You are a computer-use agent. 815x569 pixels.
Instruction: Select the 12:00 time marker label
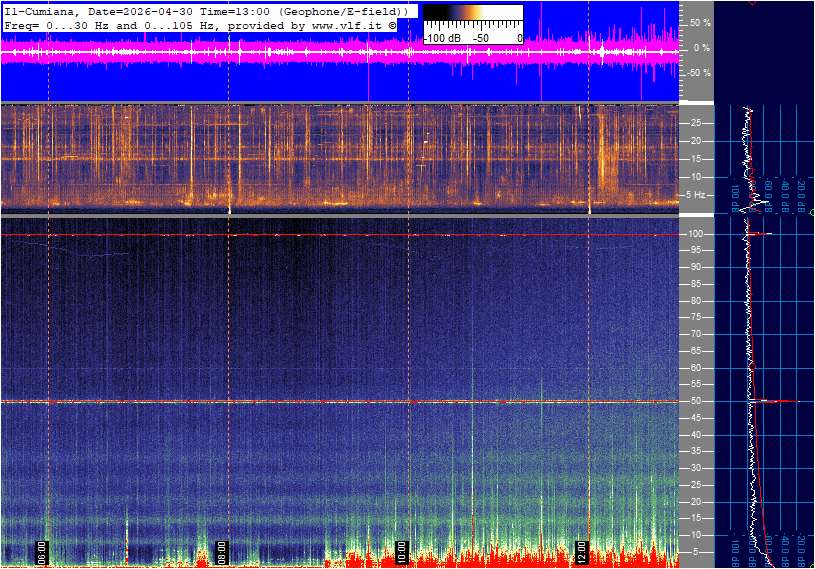point(582,552)
